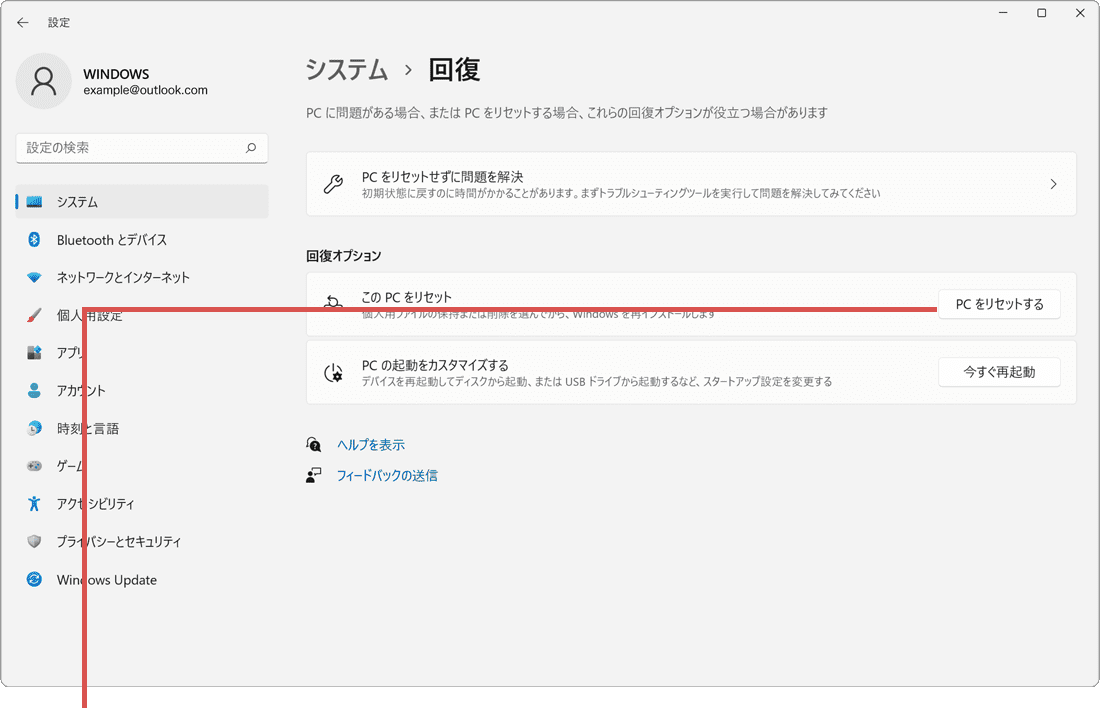Click the wrench icon beside troubleshoot option
The image size is (1100, 708).
coord(333,183)
